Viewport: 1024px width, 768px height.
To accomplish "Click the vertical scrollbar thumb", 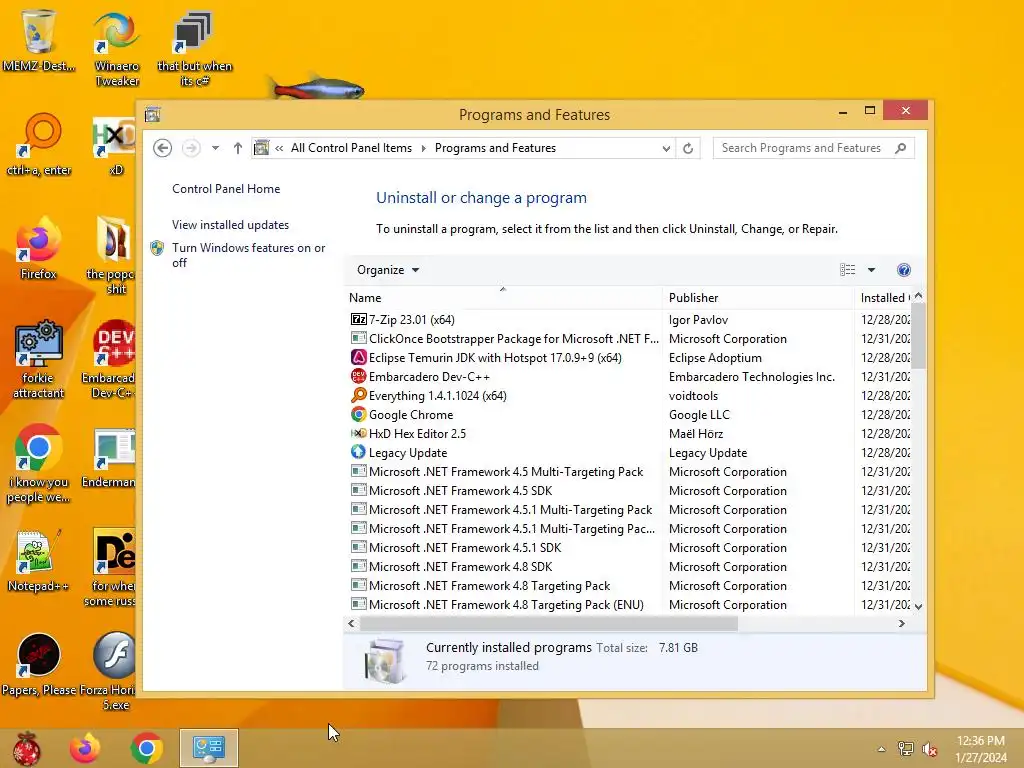I will pos(918,336).
